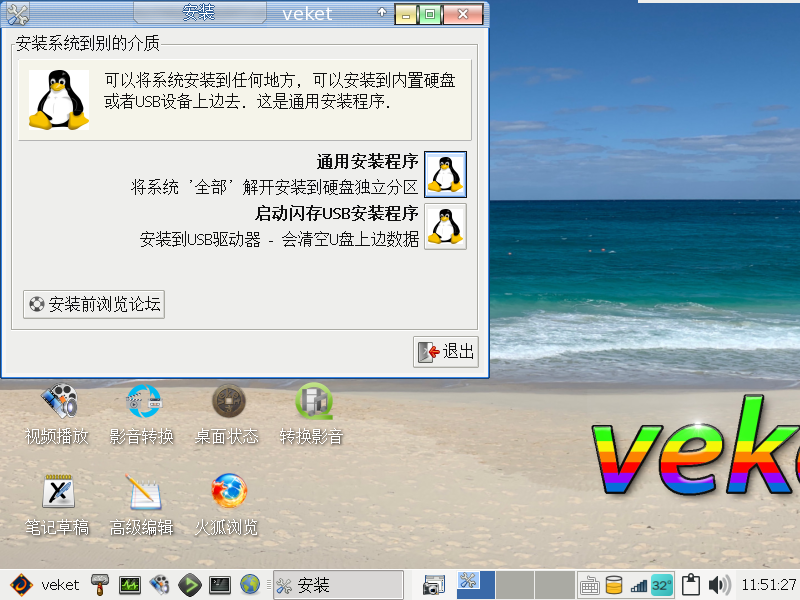Click the keyboard tray icon
This screenshot has width=800, height=600.
pyautogui.click(x=589, y=585)
